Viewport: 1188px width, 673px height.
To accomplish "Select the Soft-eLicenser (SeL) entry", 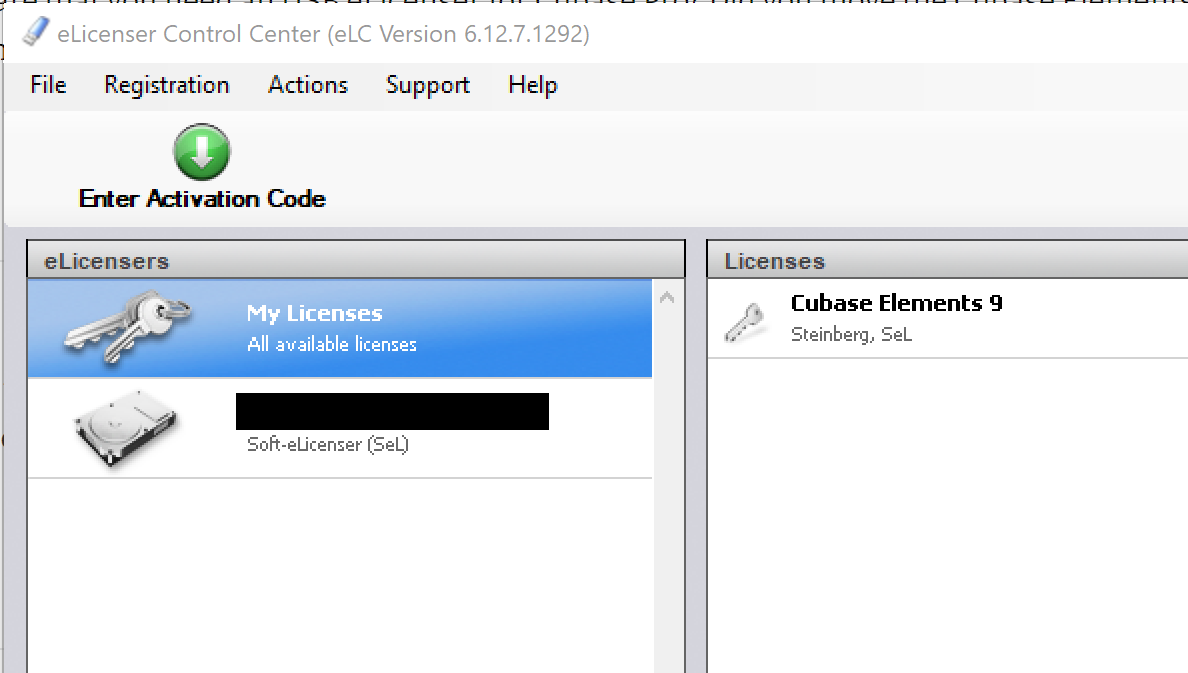I will point(339,428).
